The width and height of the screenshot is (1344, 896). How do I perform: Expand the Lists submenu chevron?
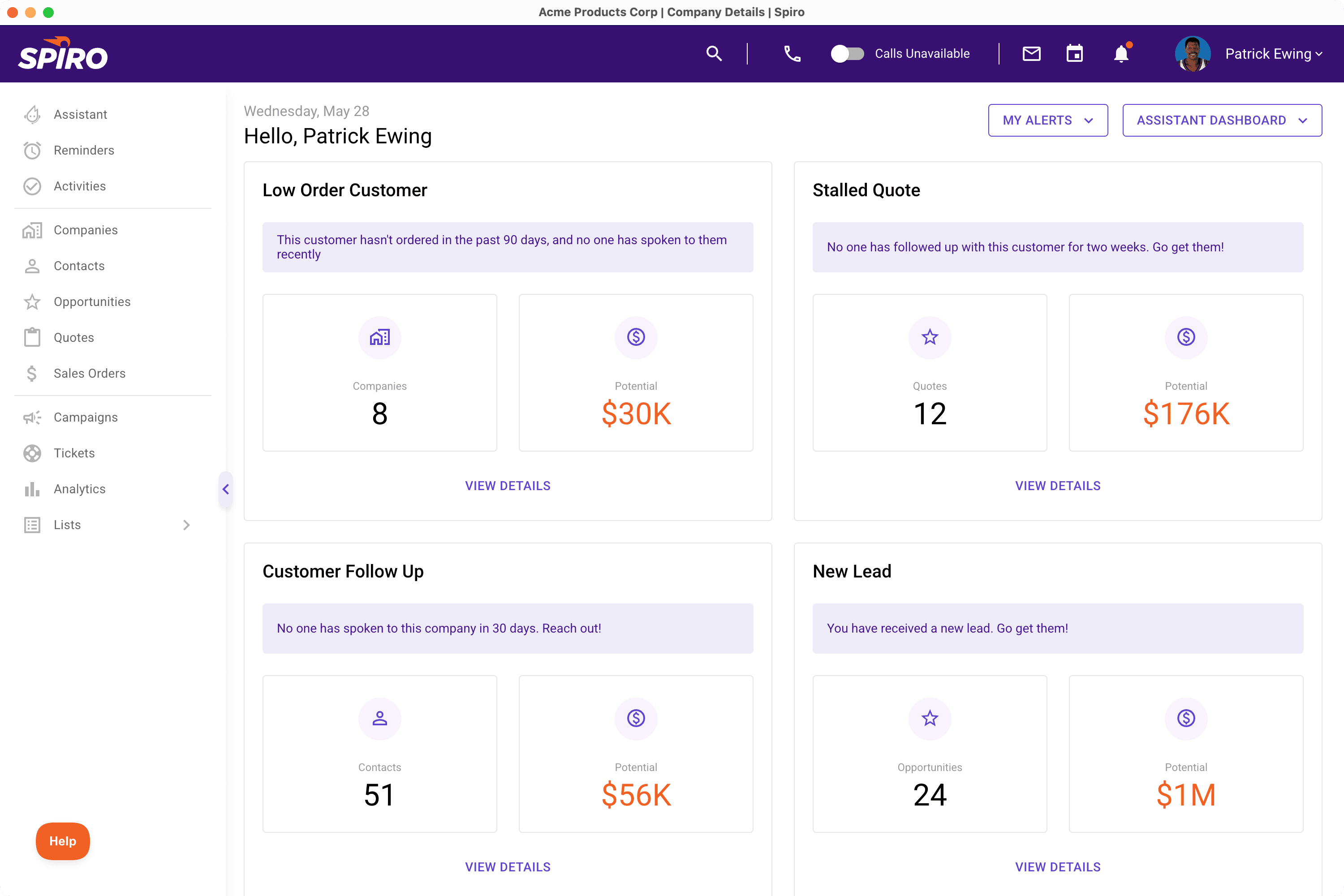(186, 525)
